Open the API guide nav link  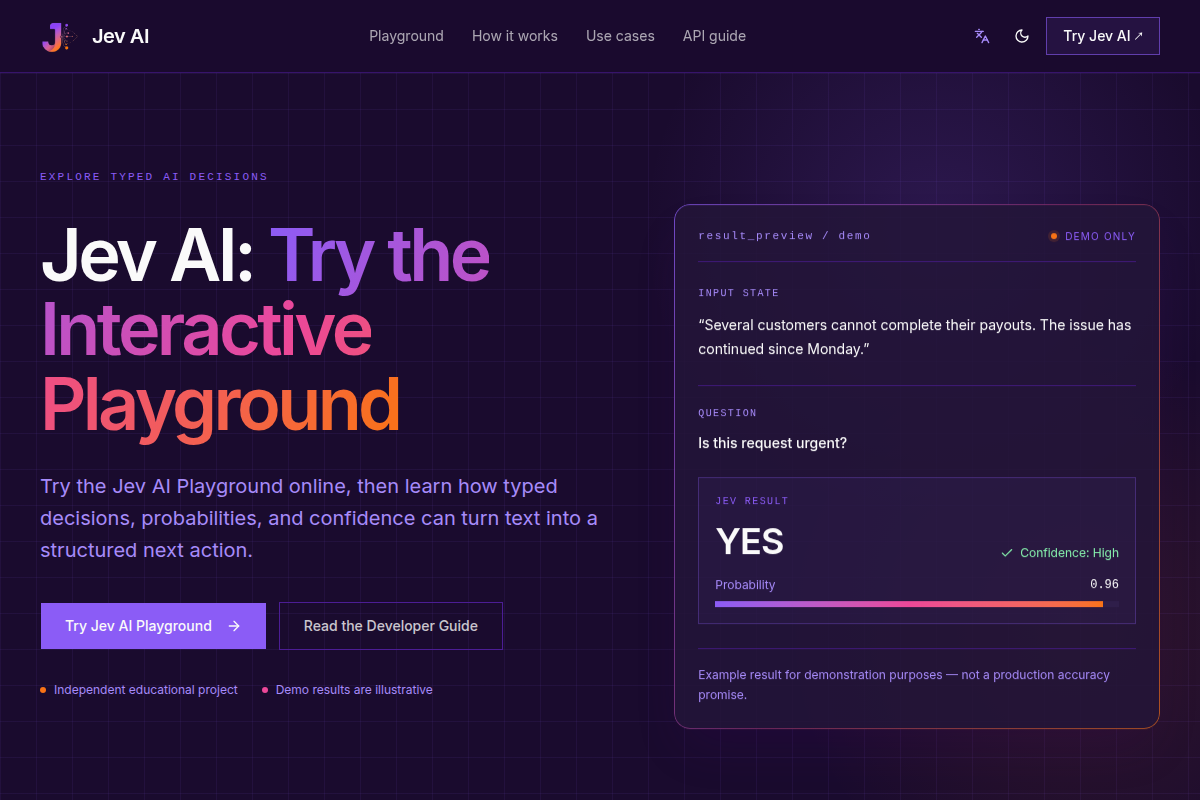[714, 36]
